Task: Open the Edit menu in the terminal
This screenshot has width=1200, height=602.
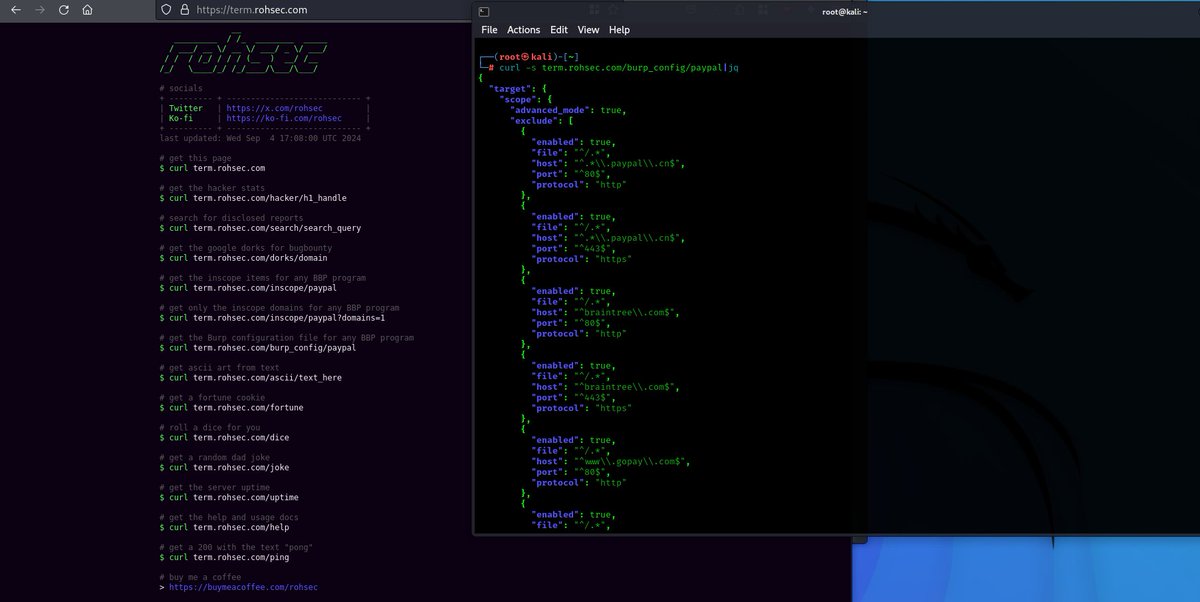Action: [x=559, y=30]
